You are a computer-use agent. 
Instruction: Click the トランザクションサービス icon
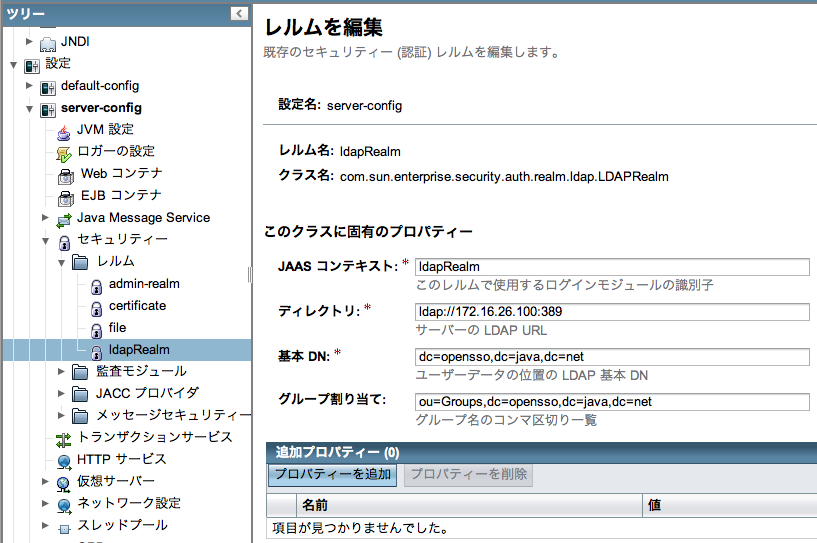[64, 438]
